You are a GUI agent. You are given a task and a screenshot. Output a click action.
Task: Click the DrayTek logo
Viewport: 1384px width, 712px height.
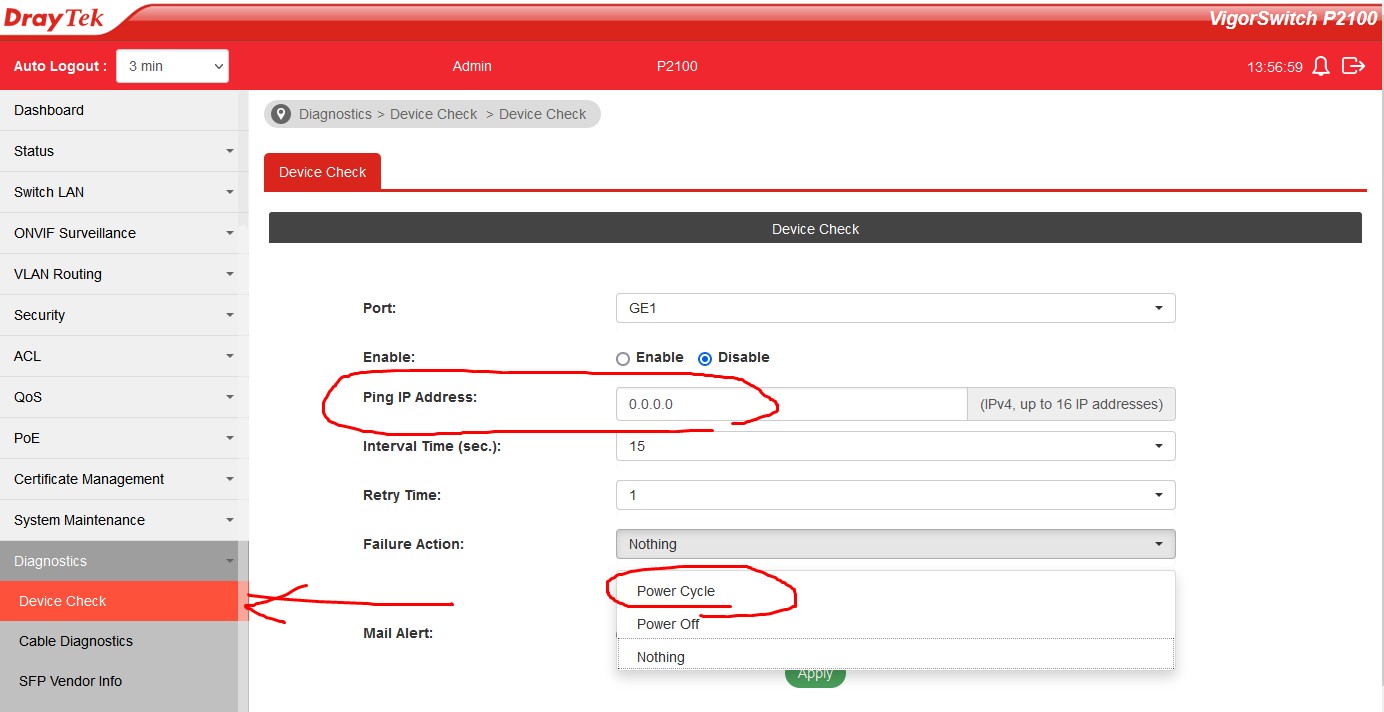pyautogui.click(x=54, y=18)
